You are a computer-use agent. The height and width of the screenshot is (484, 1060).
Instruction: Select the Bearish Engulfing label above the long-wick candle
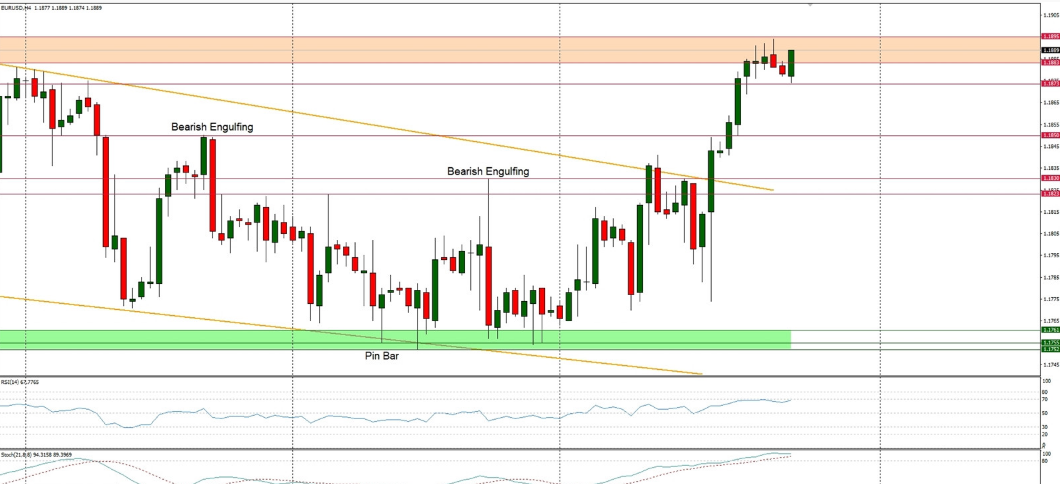[x=487, y=171]
